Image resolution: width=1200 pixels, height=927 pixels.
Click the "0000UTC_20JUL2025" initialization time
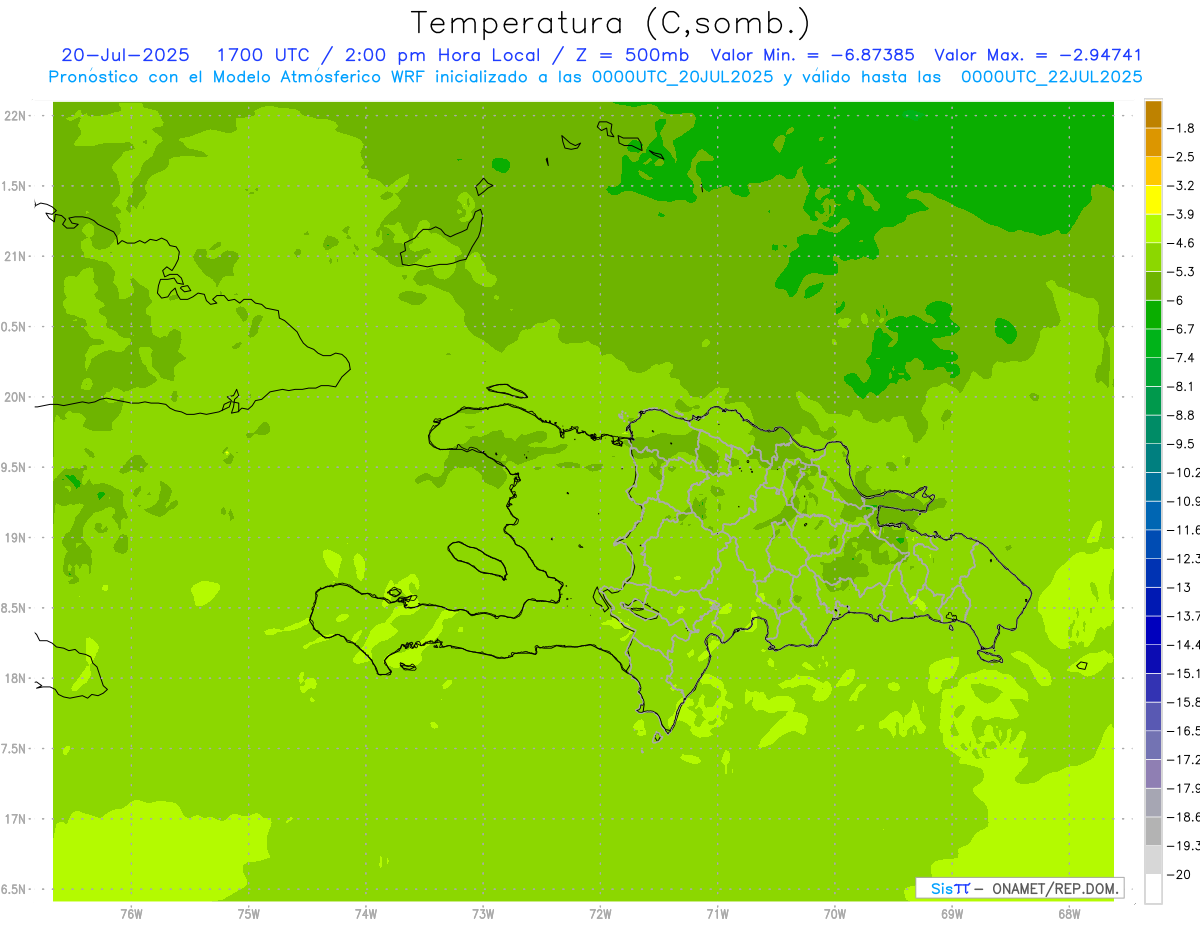[683, 77]
